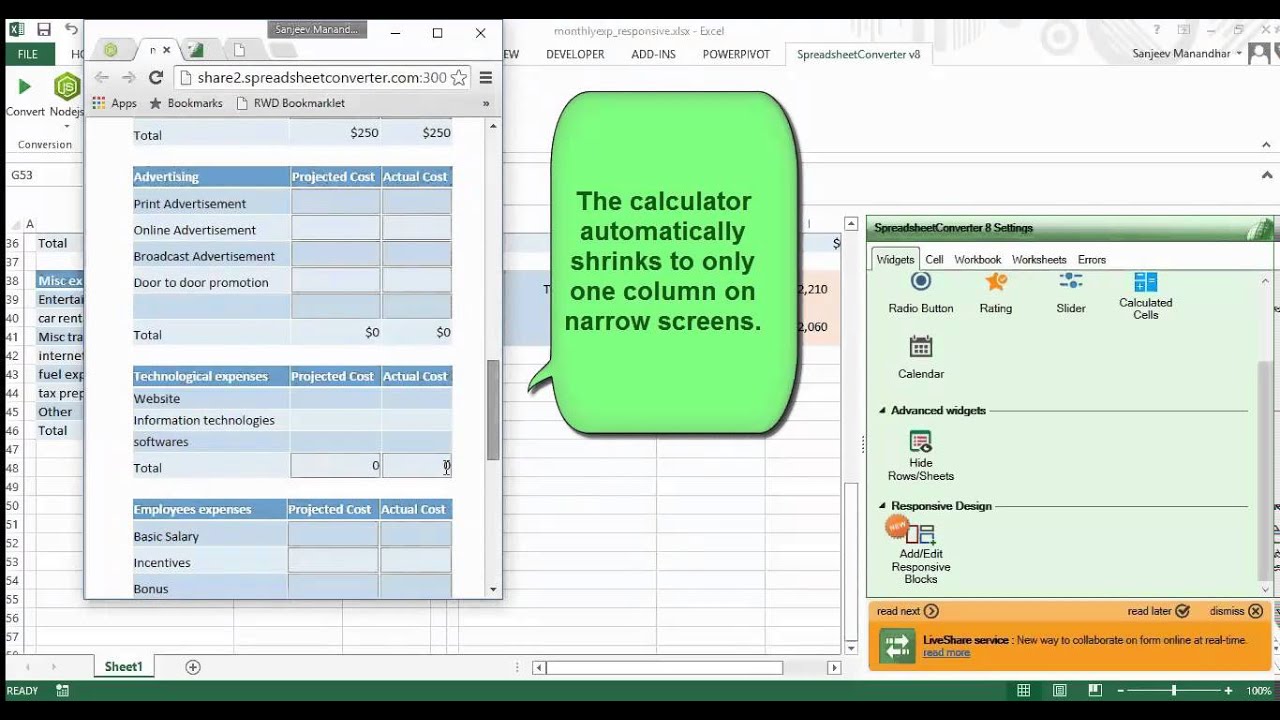Go forward in the browser
The image size is (1280, 720).
pos(128,77)
